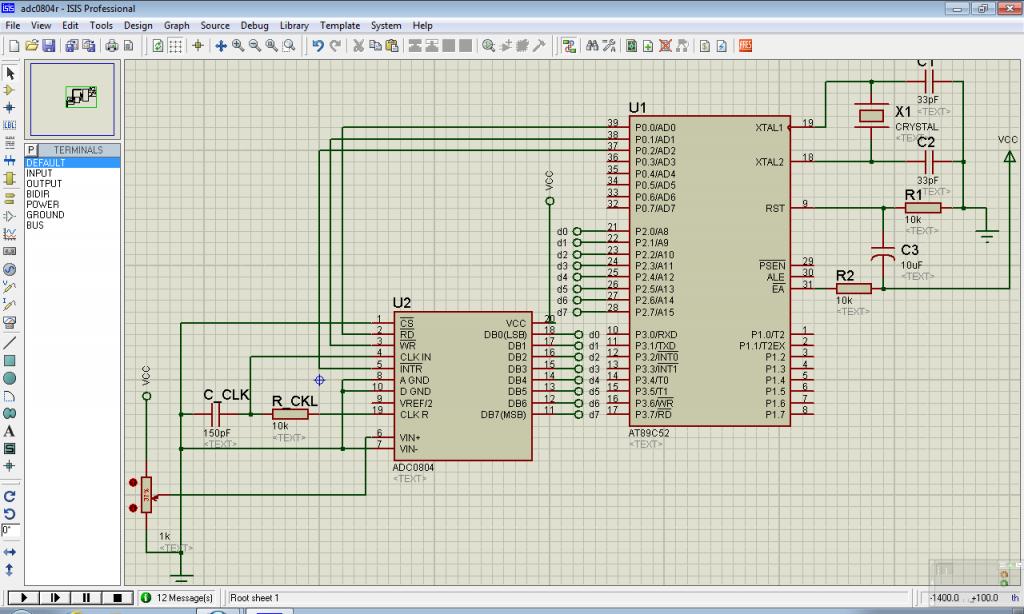
Task: Flip vertically with the Y-mirror icon
Action: click(x=10, y=570)
